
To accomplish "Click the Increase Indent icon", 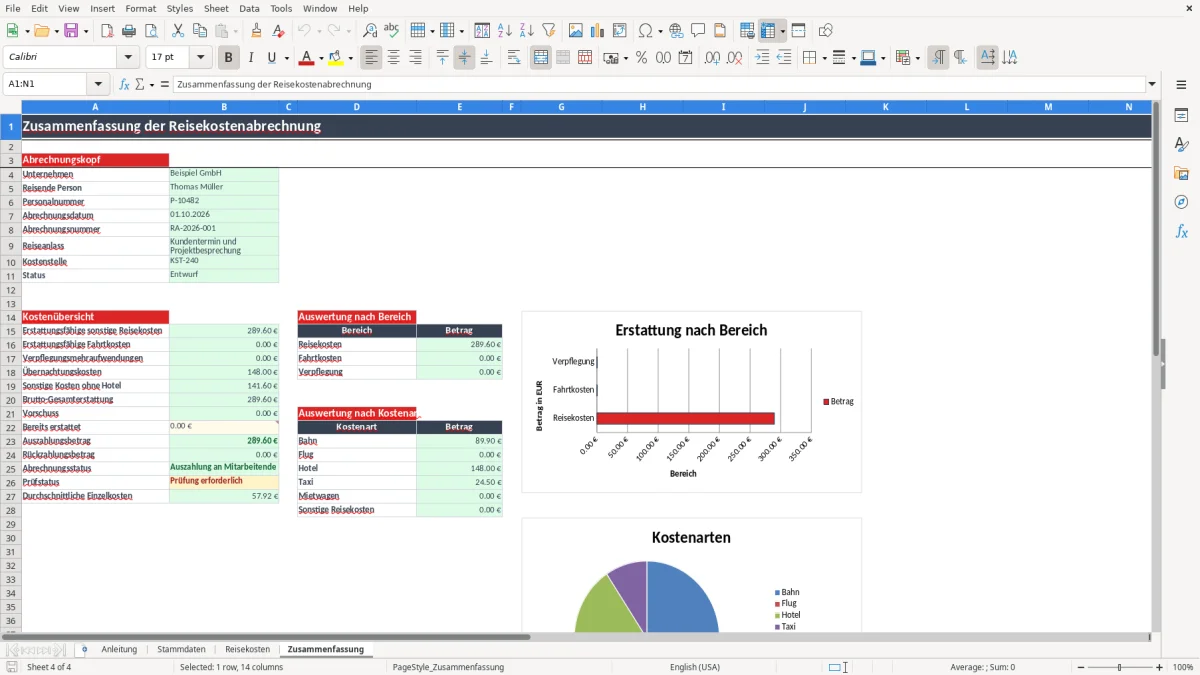I will point(762,58).
